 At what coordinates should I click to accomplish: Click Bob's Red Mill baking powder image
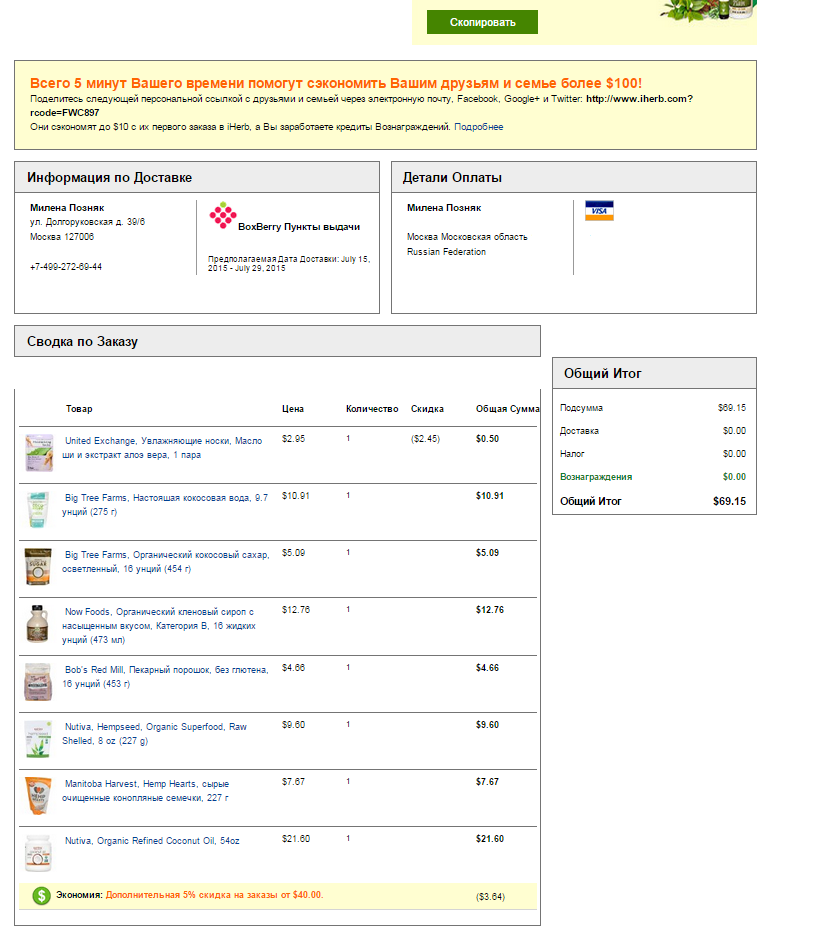coord(38,681)
